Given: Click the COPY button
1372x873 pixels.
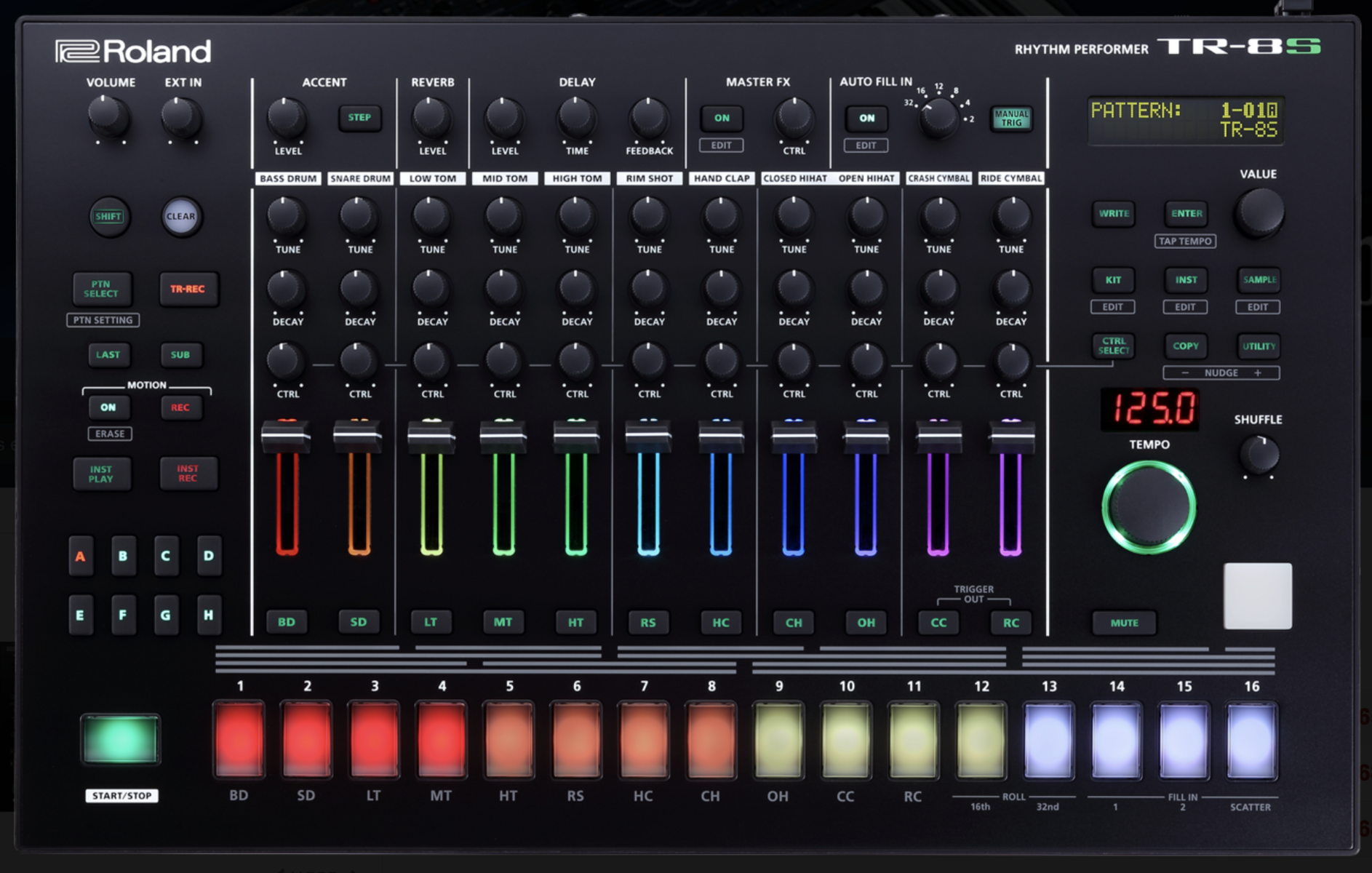Looking at the screenshot, I should point(1186,346).
